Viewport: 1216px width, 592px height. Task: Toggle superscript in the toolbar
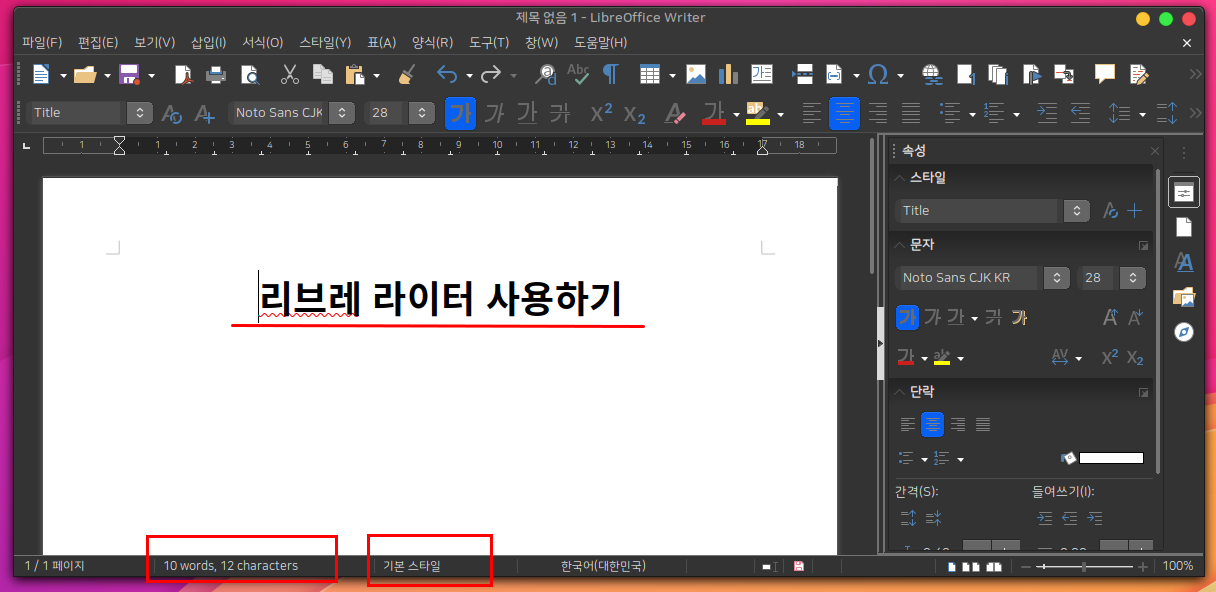[x=601, y=113]
